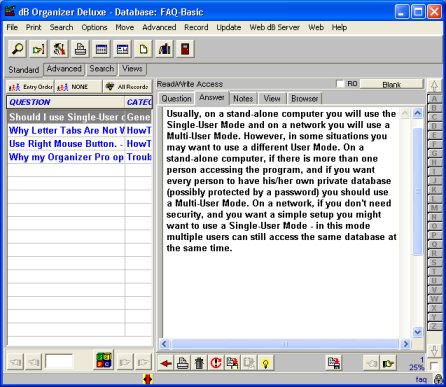Switch to the Views toolbar tab
Viewport: 446px width, 387px height.
click(132, 69)
